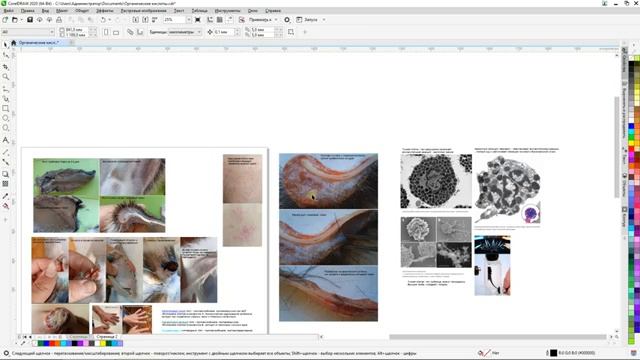This screenshot has width=640, height=360.
Task: Open the Bitmaps menu
Action: pos(143,11)
